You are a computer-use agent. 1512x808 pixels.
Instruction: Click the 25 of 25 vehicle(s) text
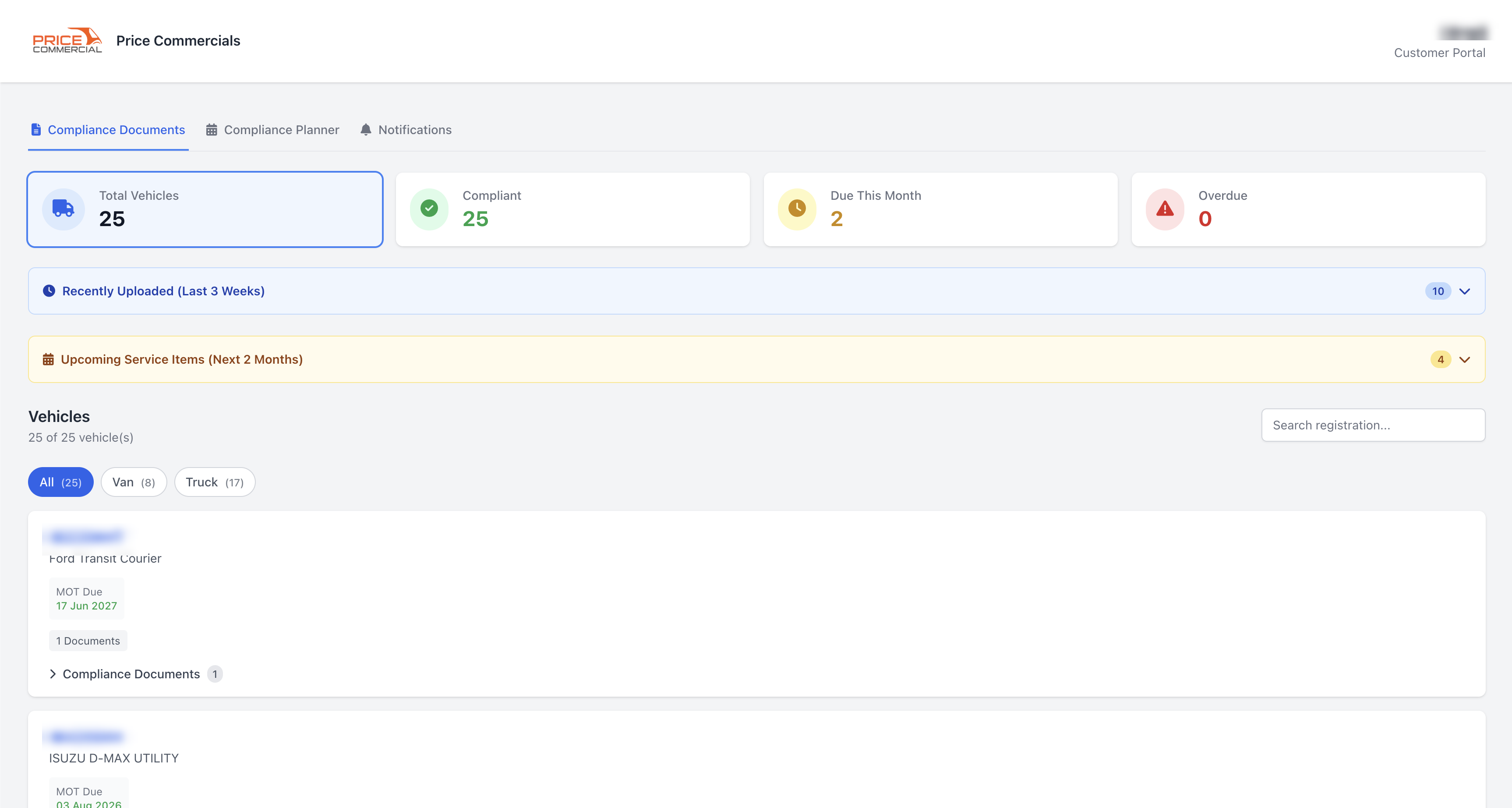tap(81, 437)
